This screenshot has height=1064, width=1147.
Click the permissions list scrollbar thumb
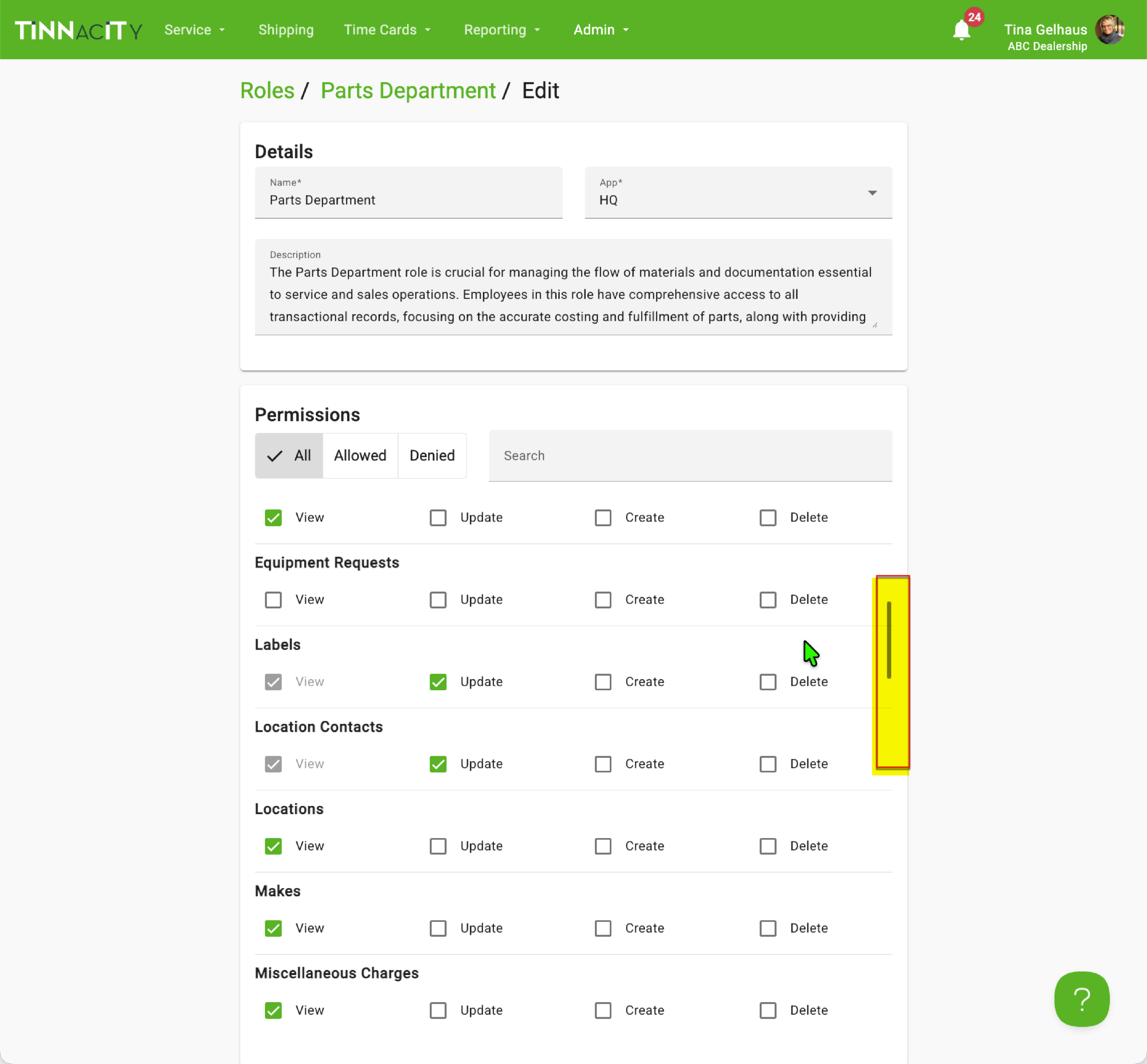click(889, 640)
